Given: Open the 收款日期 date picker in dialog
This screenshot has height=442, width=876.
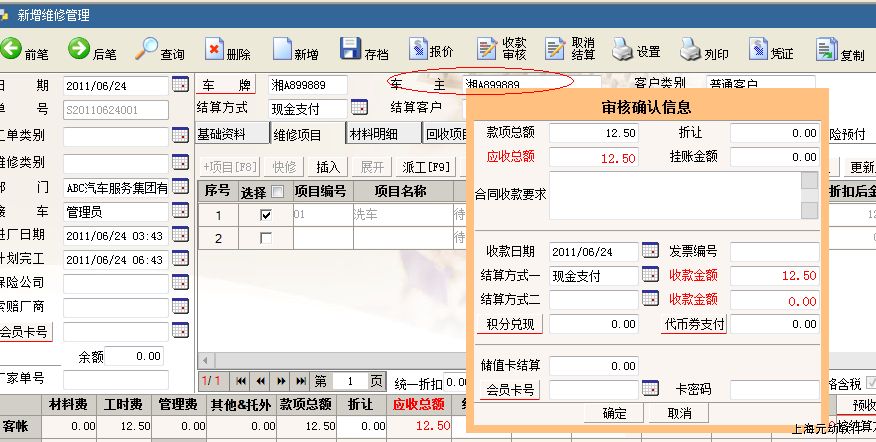Looking at the screenshot, I should (x=650, y=251).
